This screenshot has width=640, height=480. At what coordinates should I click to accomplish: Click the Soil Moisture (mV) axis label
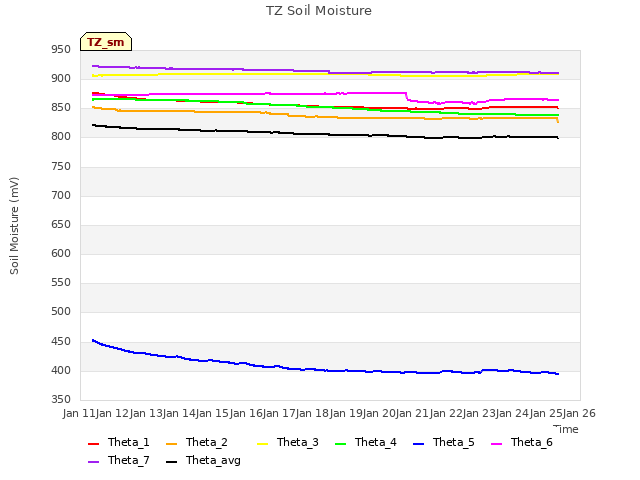pos(14,226)
